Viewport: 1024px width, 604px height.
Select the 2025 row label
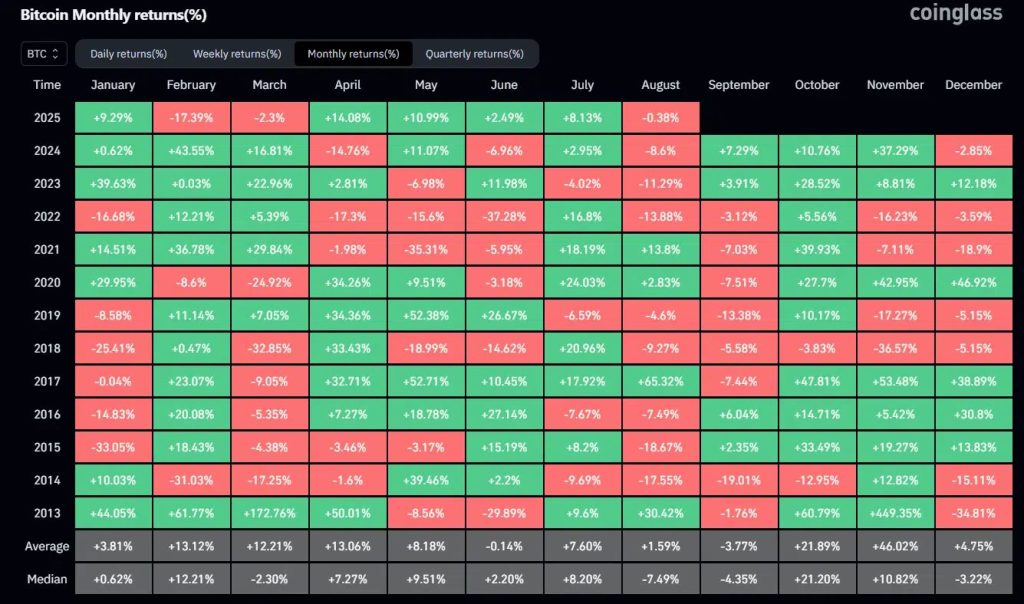pos(46,116)
